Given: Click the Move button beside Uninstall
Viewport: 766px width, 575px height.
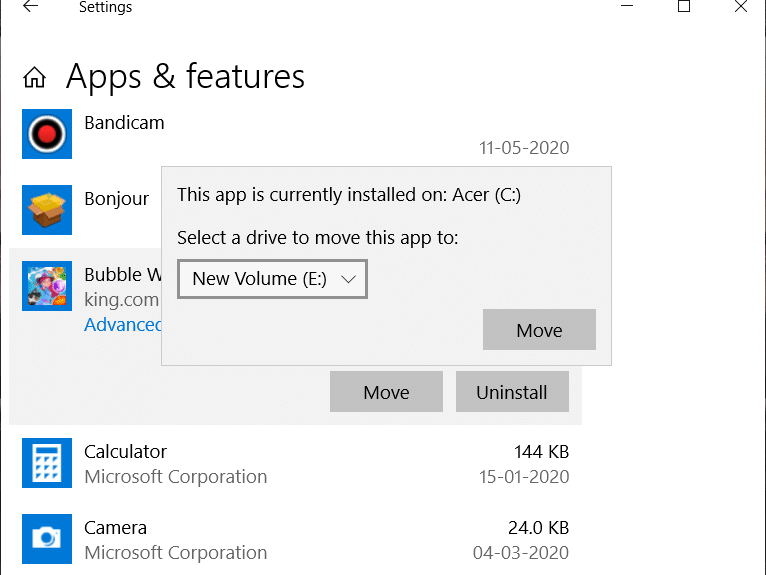Looking at the screenshot, I should point(386,392).
